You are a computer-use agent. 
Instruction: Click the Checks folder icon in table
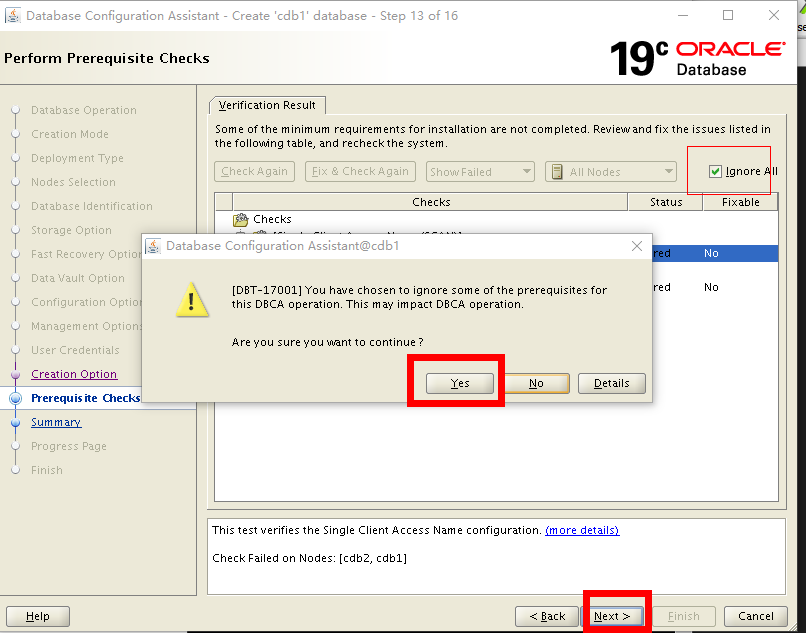pos(240,220)
